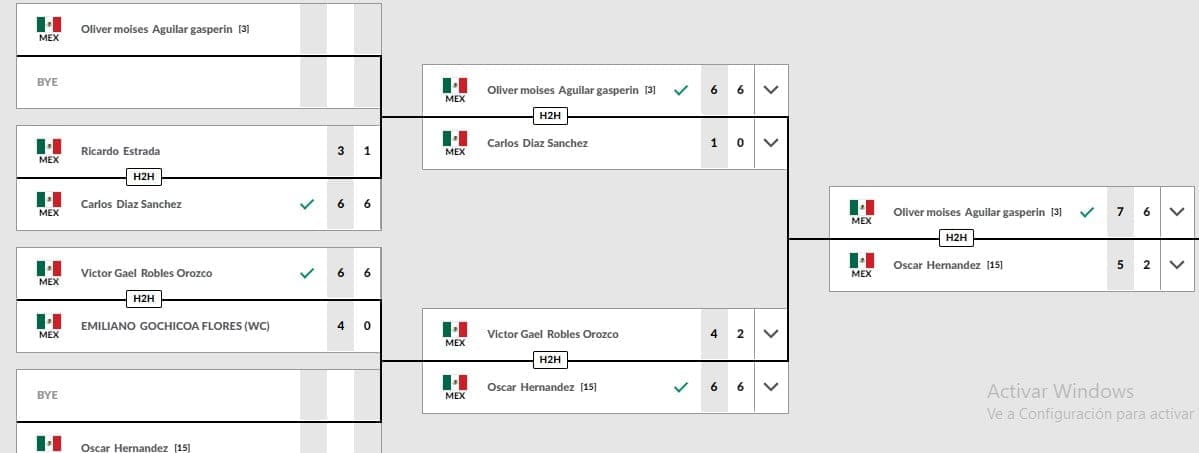Open H2H for Robles Orozco vs Hernandez semifinal
Viewport: 1199px width, 453px height.
pos(549,360)
